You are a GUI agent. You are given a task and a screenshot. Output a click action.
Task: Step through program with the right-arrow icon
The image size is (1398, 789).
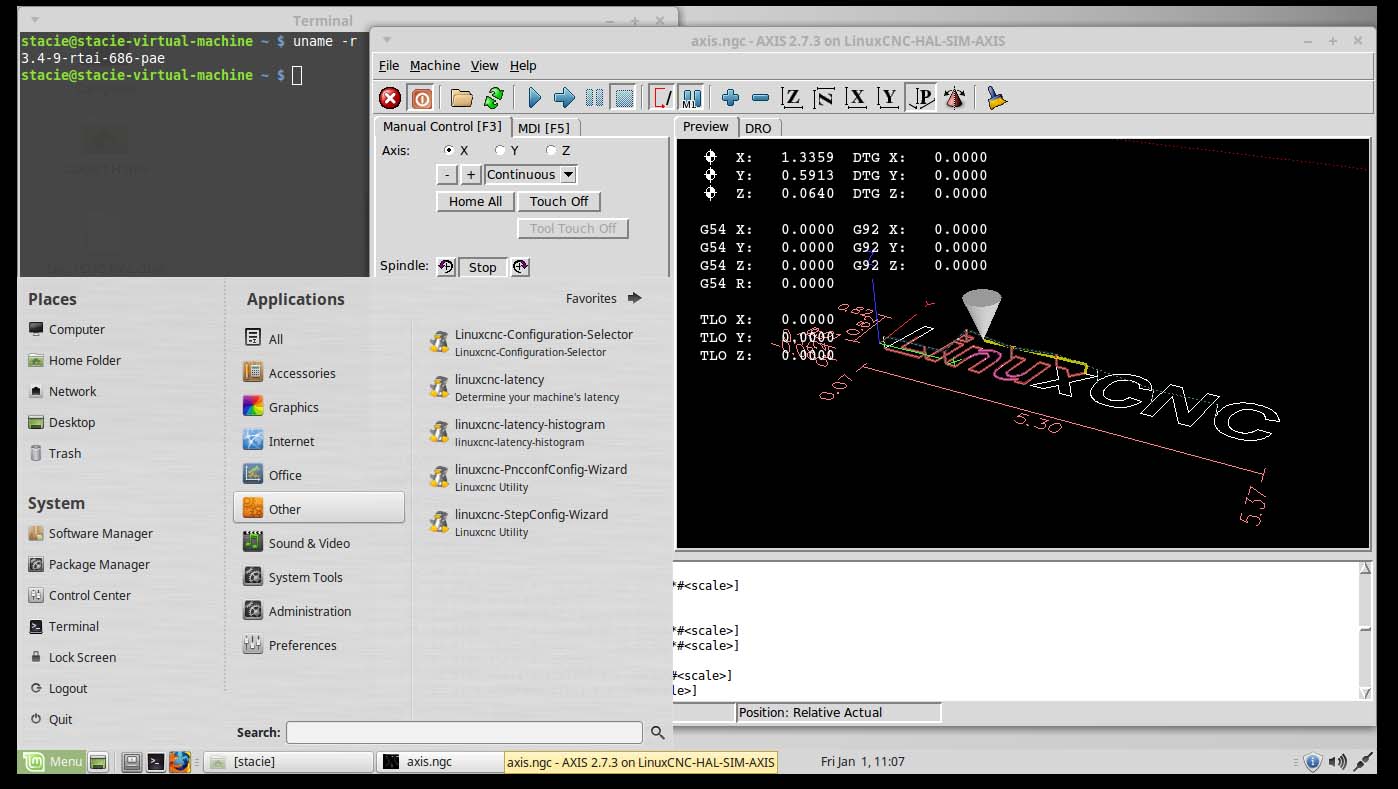click(564, 98)
